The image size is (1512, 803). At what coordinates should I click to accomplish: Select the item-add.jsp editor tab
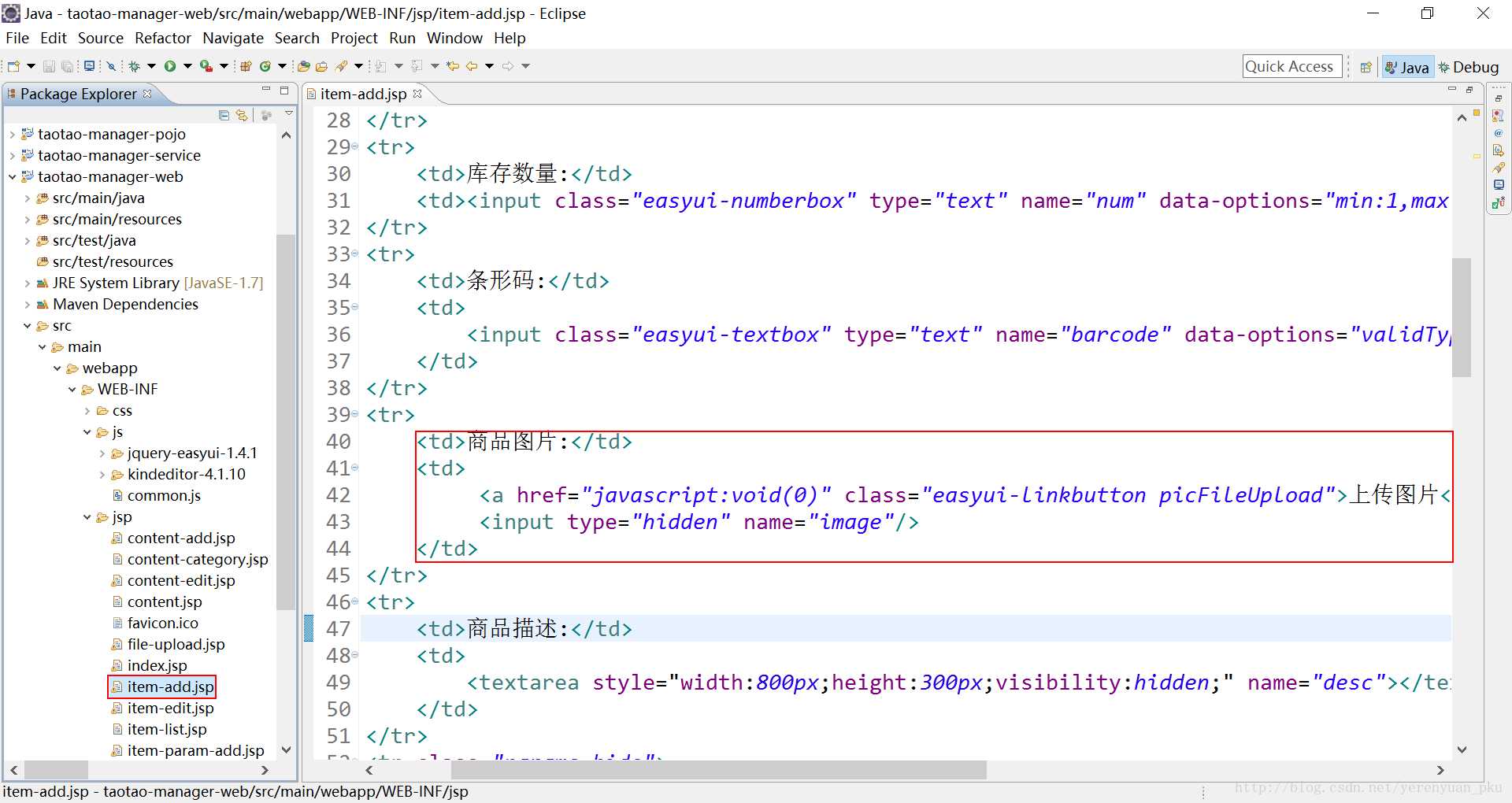363,94
